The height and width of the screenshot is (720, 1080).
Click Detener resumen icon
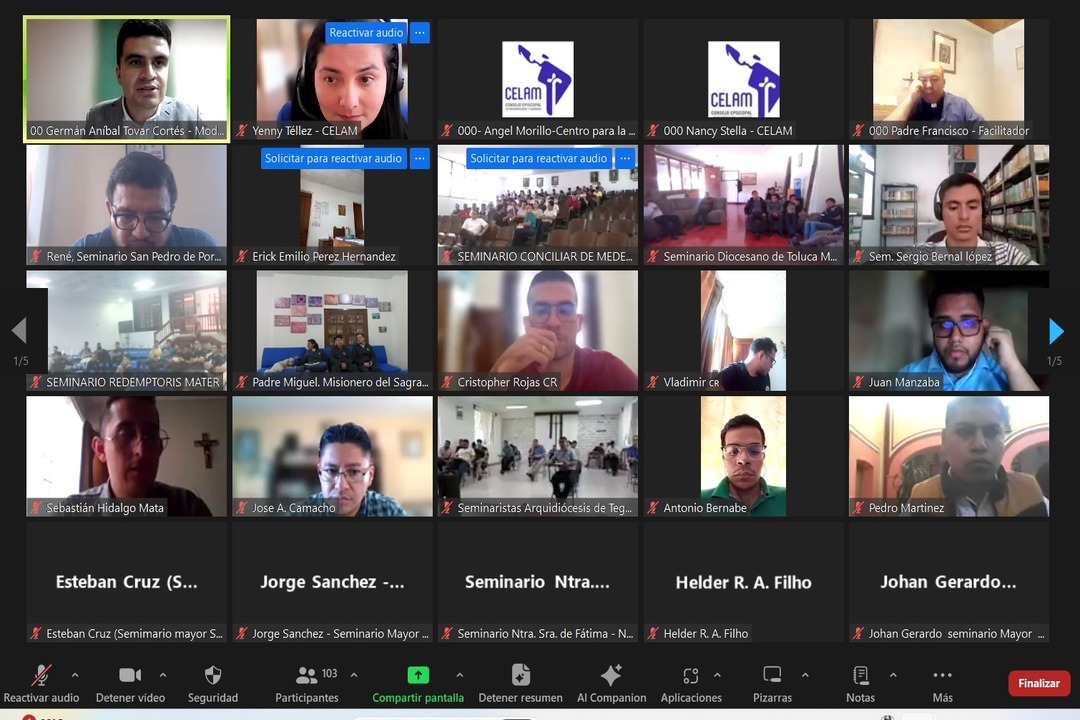click(520, 676)
